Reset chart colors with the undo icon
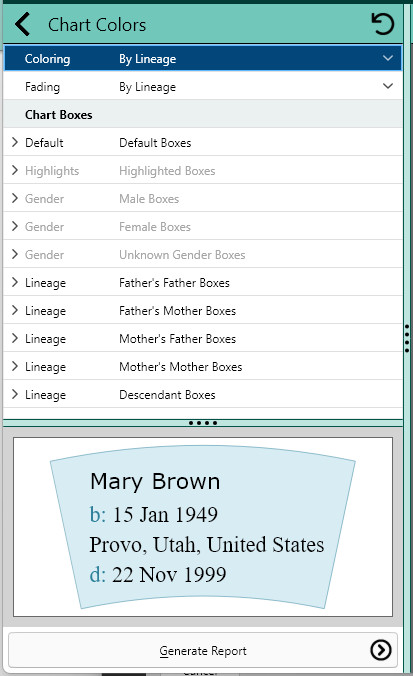 click(382, 24)
